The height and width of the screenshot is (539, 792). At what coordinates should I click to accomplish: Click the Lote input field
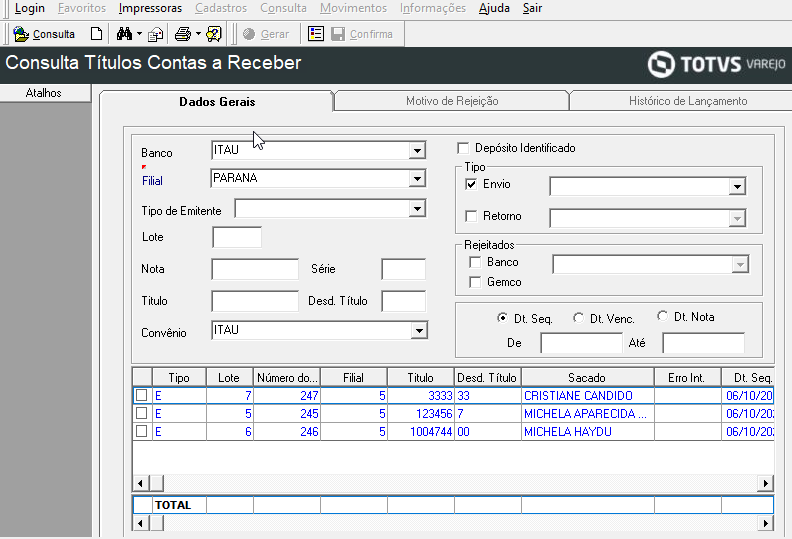pos(237,237)
